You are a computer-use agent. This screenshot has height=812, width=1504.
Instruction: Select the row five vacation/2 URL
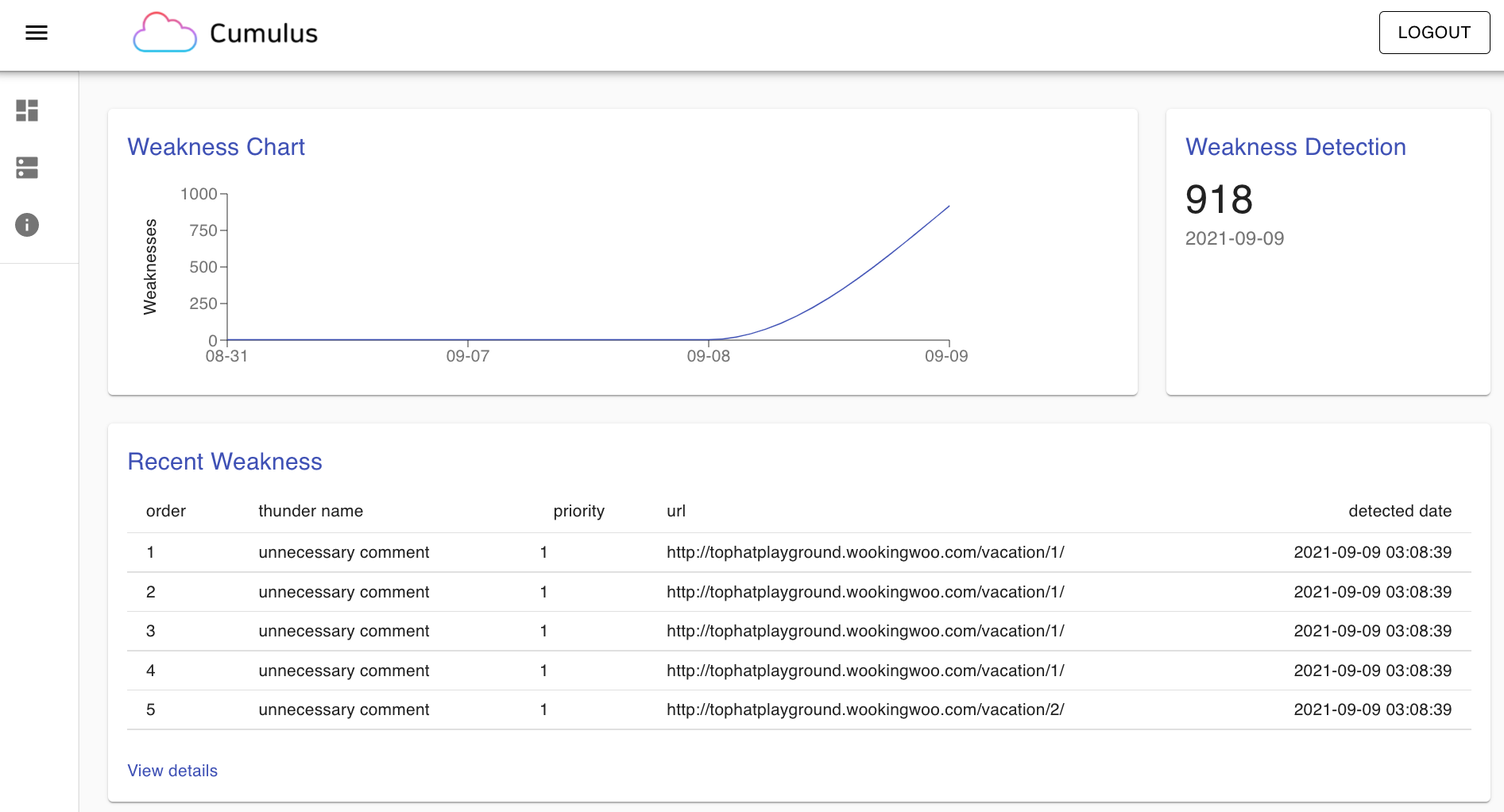pyautogui.click(x=865, y=710)
